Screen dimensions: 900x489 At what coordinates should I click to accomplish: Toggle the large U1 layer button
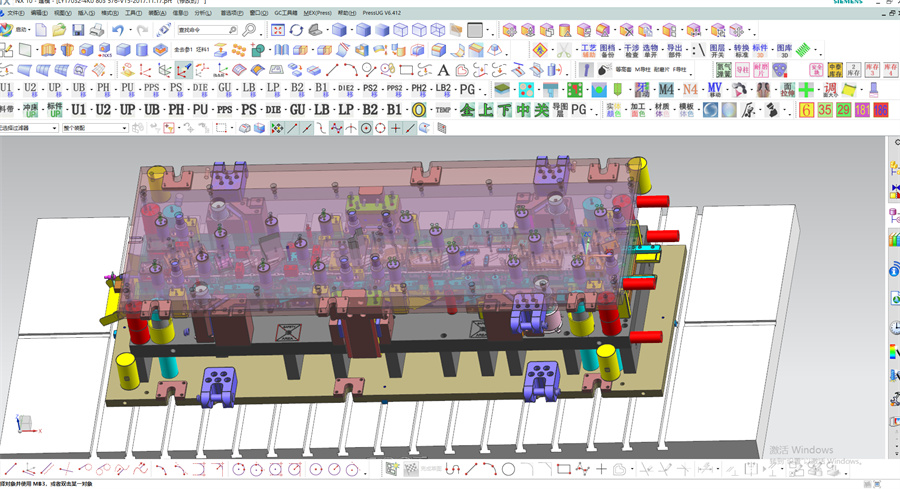click(x=79, y=110)
